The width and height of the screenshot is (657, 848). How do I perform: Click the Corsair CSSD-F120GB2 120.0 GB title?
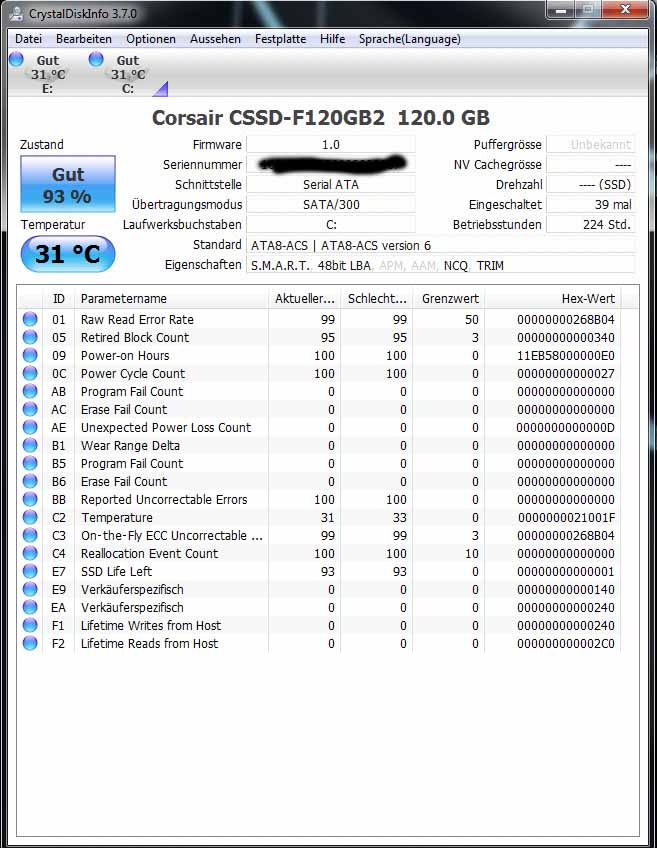[321, 118]
